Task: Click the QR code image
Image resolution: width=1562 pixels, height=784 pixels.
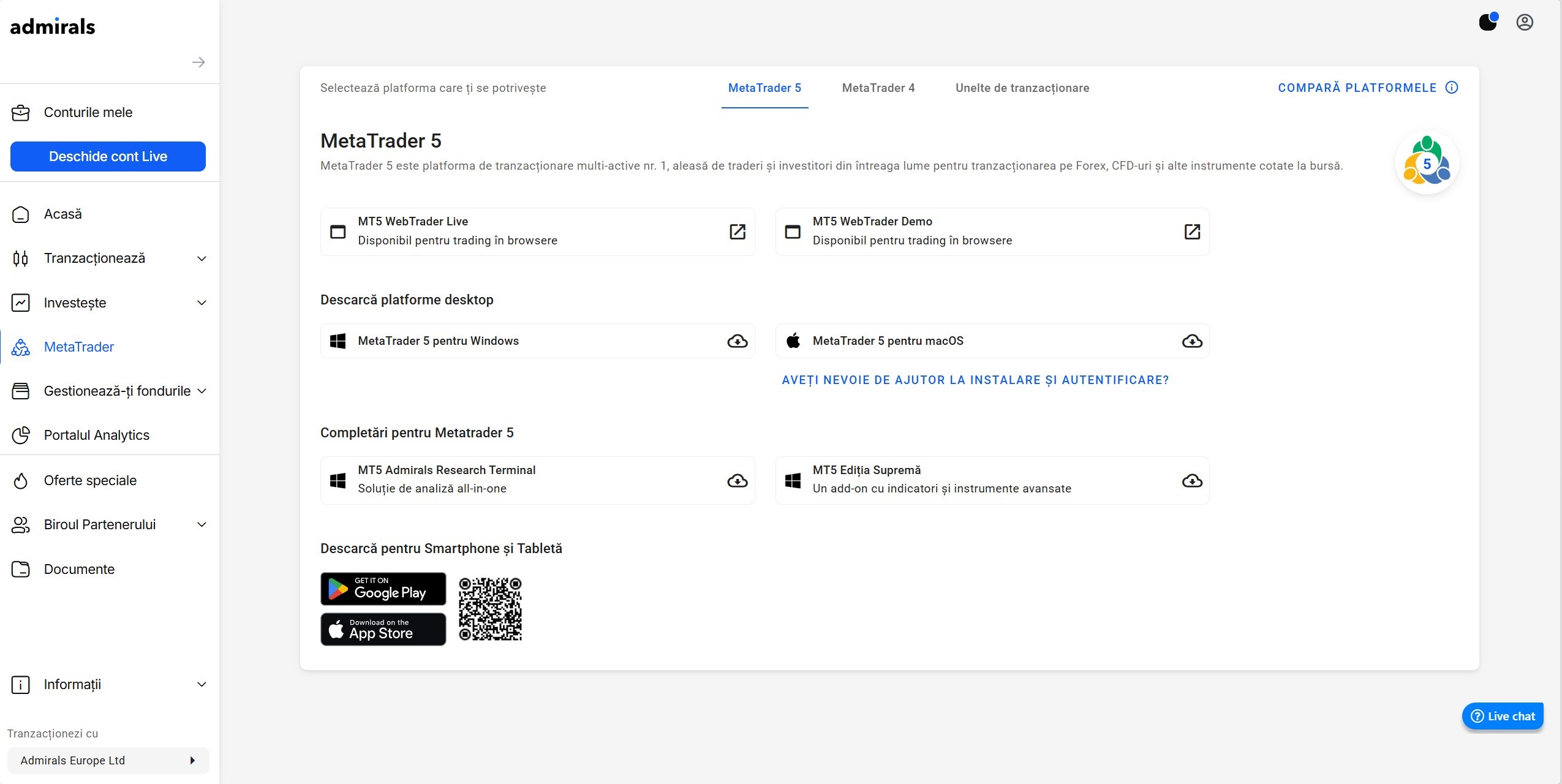Action: point(490,609)
